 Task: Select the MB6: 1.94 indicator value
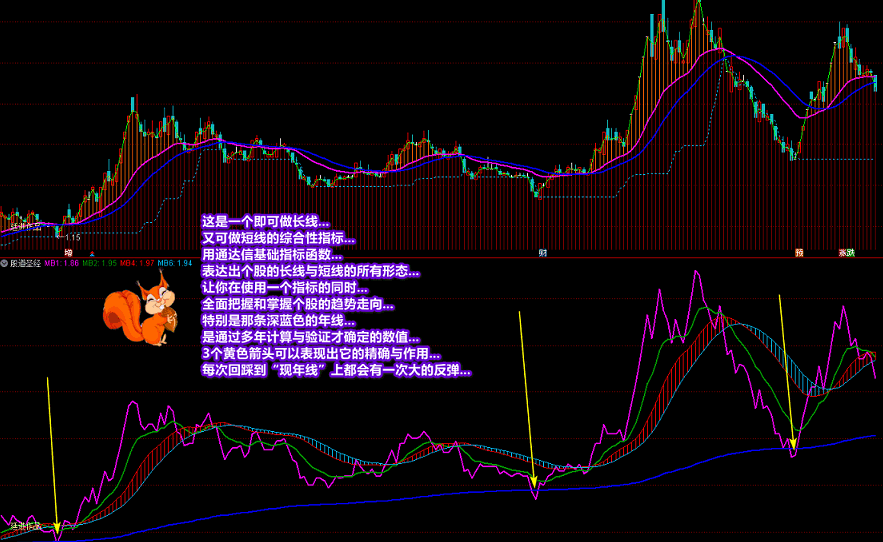[x=175, y=263]
